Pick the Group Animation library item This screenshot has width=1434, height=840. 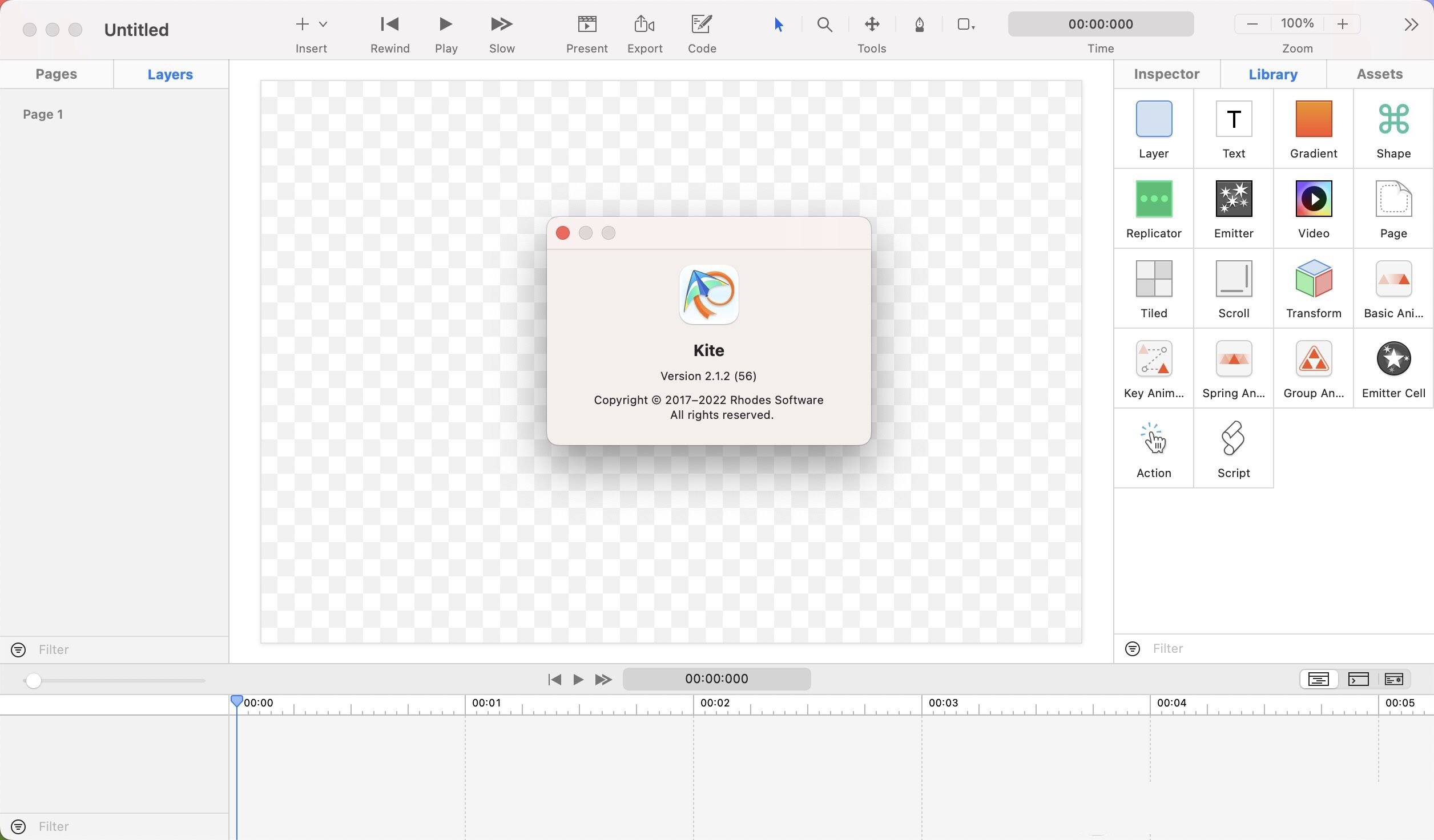coord(1314,369)
